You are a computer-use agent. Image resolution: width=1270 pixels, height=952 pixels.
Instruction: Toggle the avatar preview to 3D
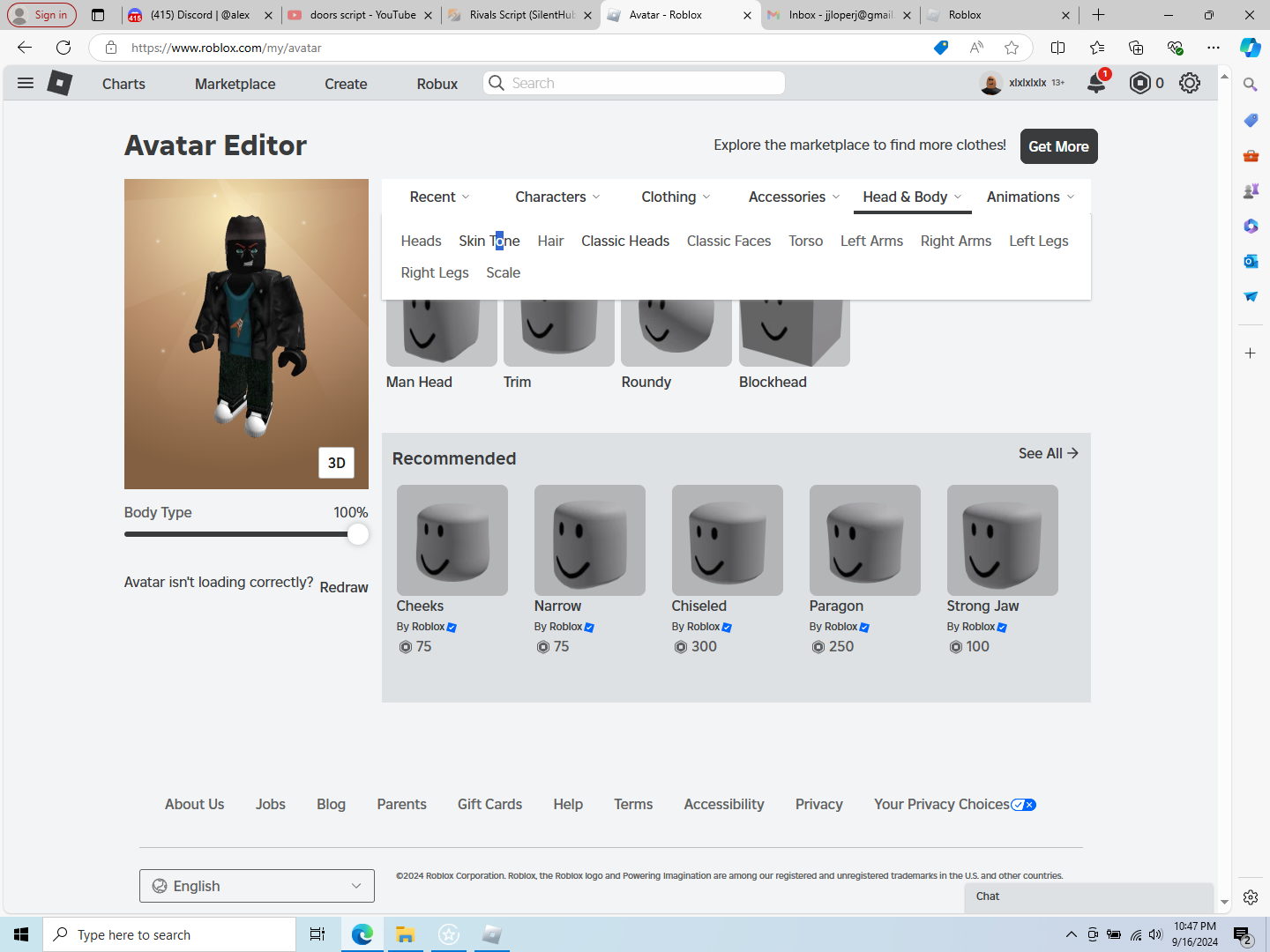click(x=337, y=463)
